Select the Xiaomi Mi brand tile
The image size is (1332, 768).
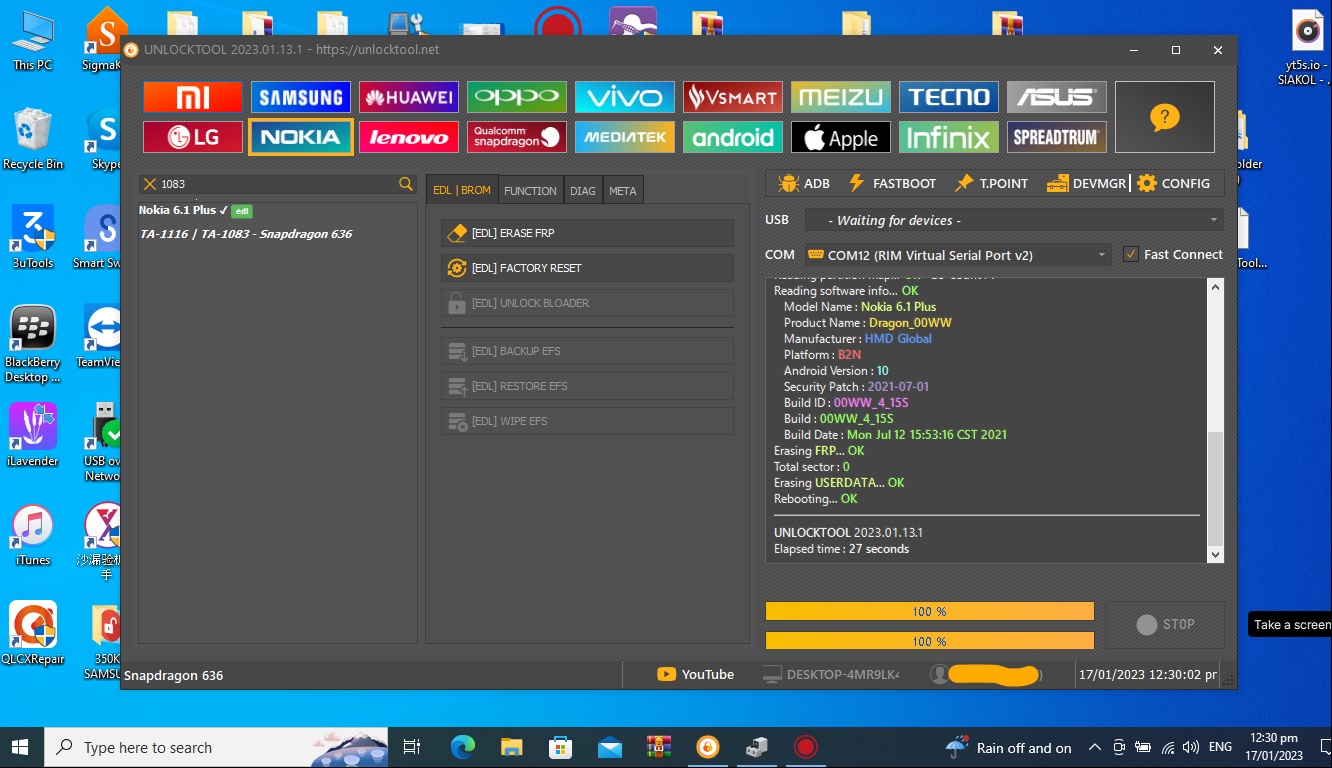tap(193, 97)
